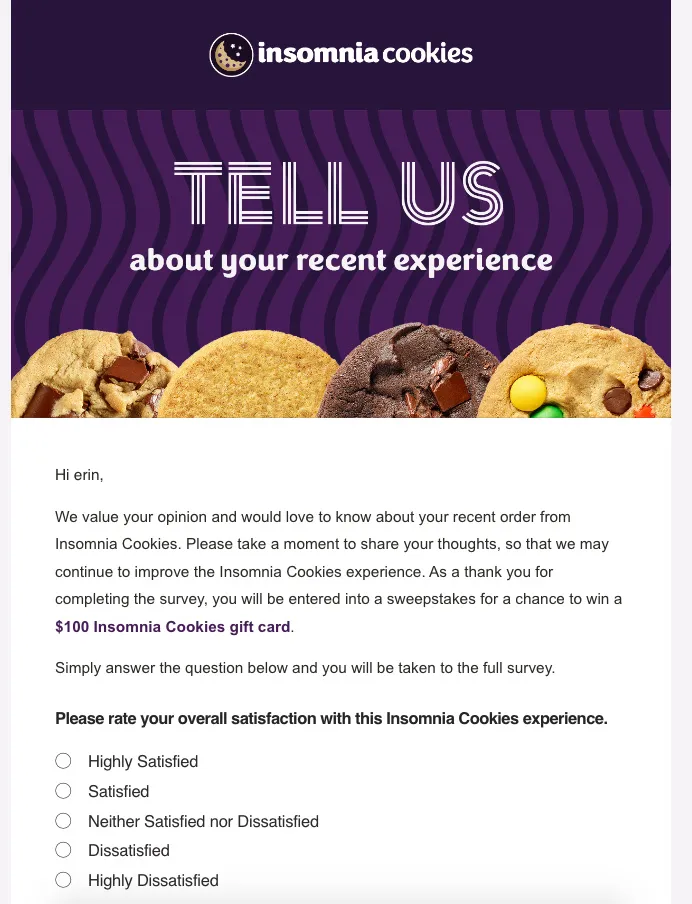Viewport: 692px width, 904px height.
Task: Click the "Highly Satisfied" label text
Action: click(x=143, y=762)
